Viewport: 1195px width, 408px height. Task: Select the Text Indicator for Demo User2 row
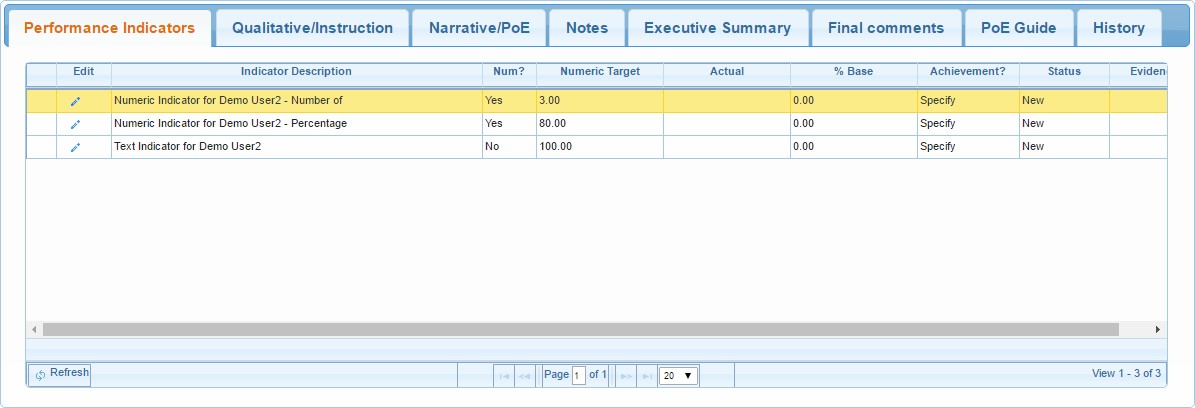[x=296, y=147]
